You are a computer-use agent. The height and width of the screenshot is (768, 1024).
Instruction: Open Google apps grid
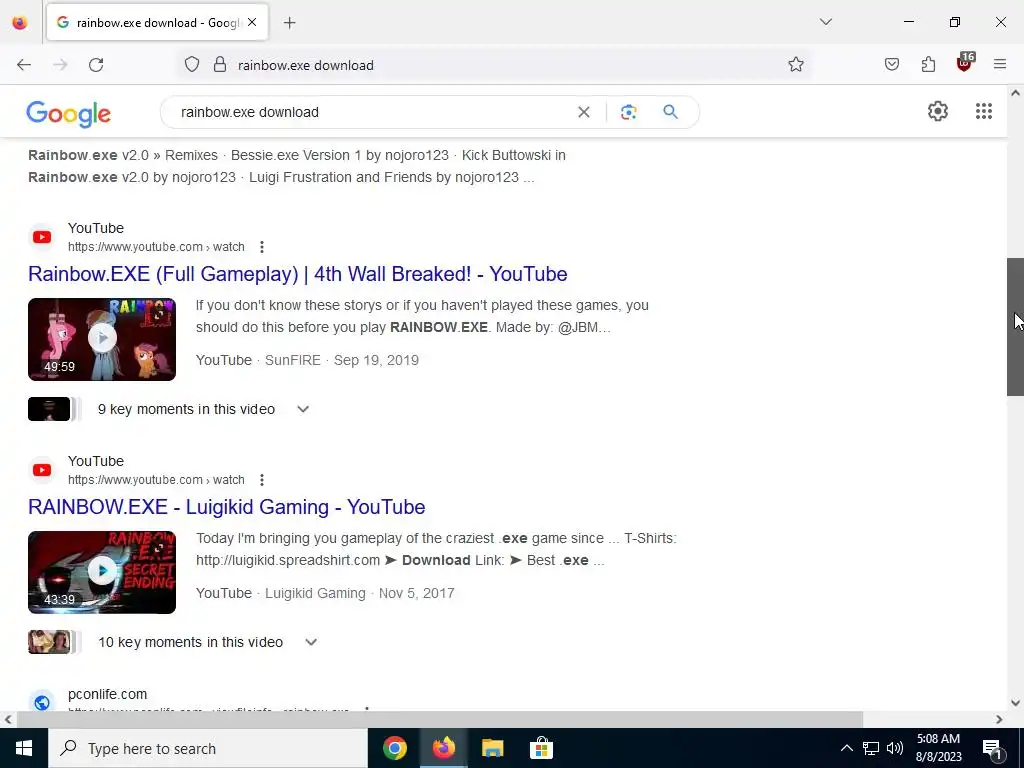pos(984,111)
